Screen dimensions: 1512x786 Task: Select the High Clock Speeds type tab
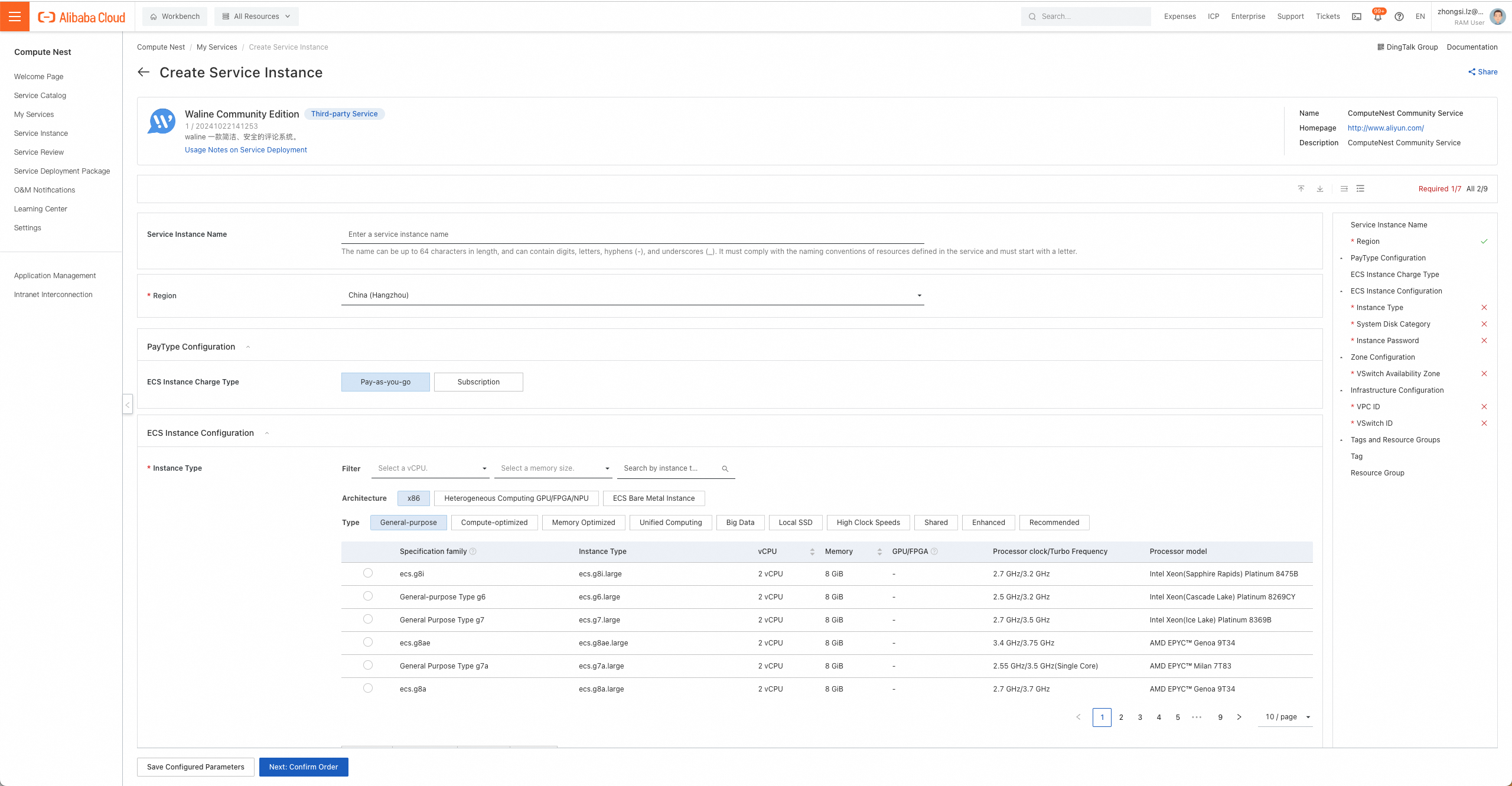868,523
